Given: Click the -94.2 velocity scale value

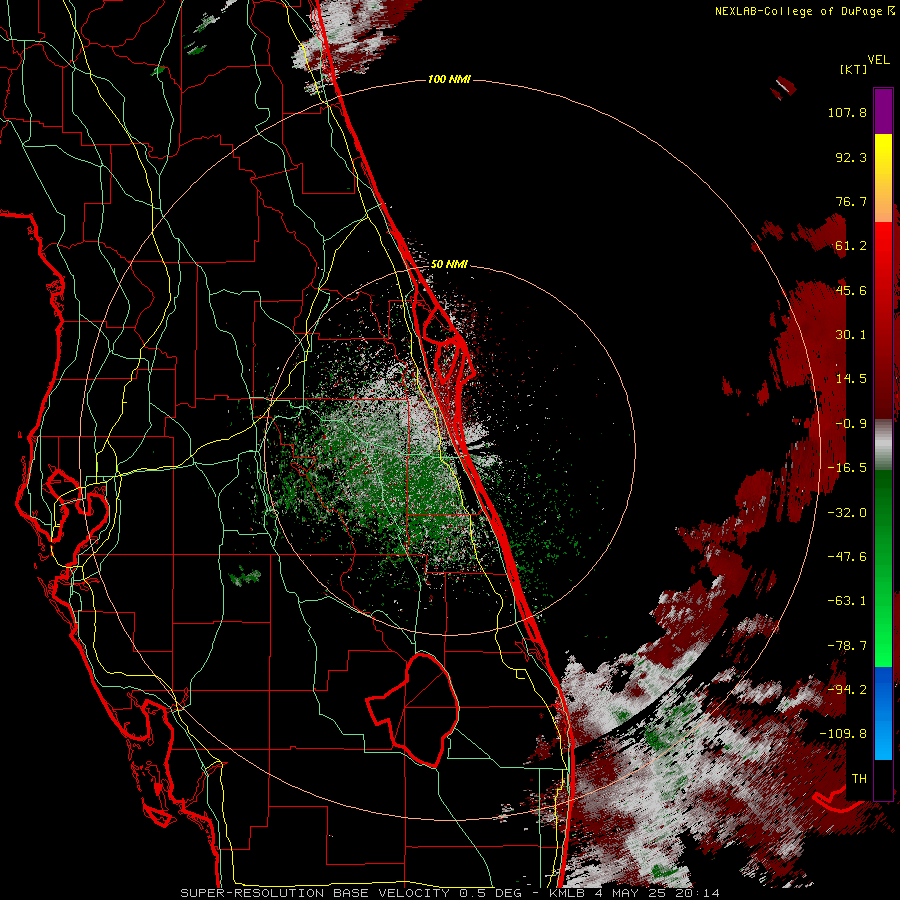Looking at the screenshot, I should 847,689.
